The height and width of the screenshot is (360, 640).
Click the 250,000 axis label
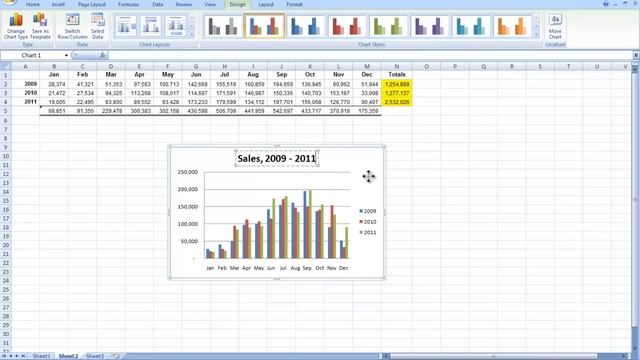(188, 172)
